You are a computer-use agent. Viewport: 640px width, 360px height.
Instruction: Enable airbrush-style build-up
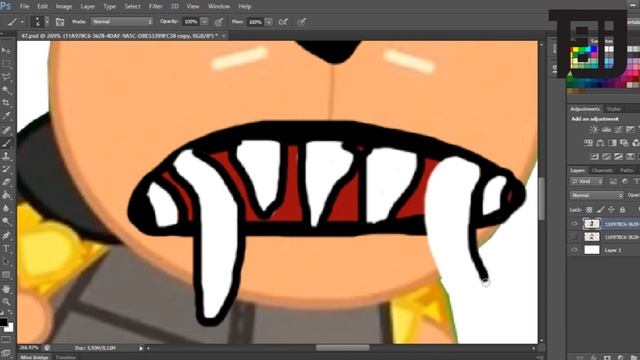[283, 22]
